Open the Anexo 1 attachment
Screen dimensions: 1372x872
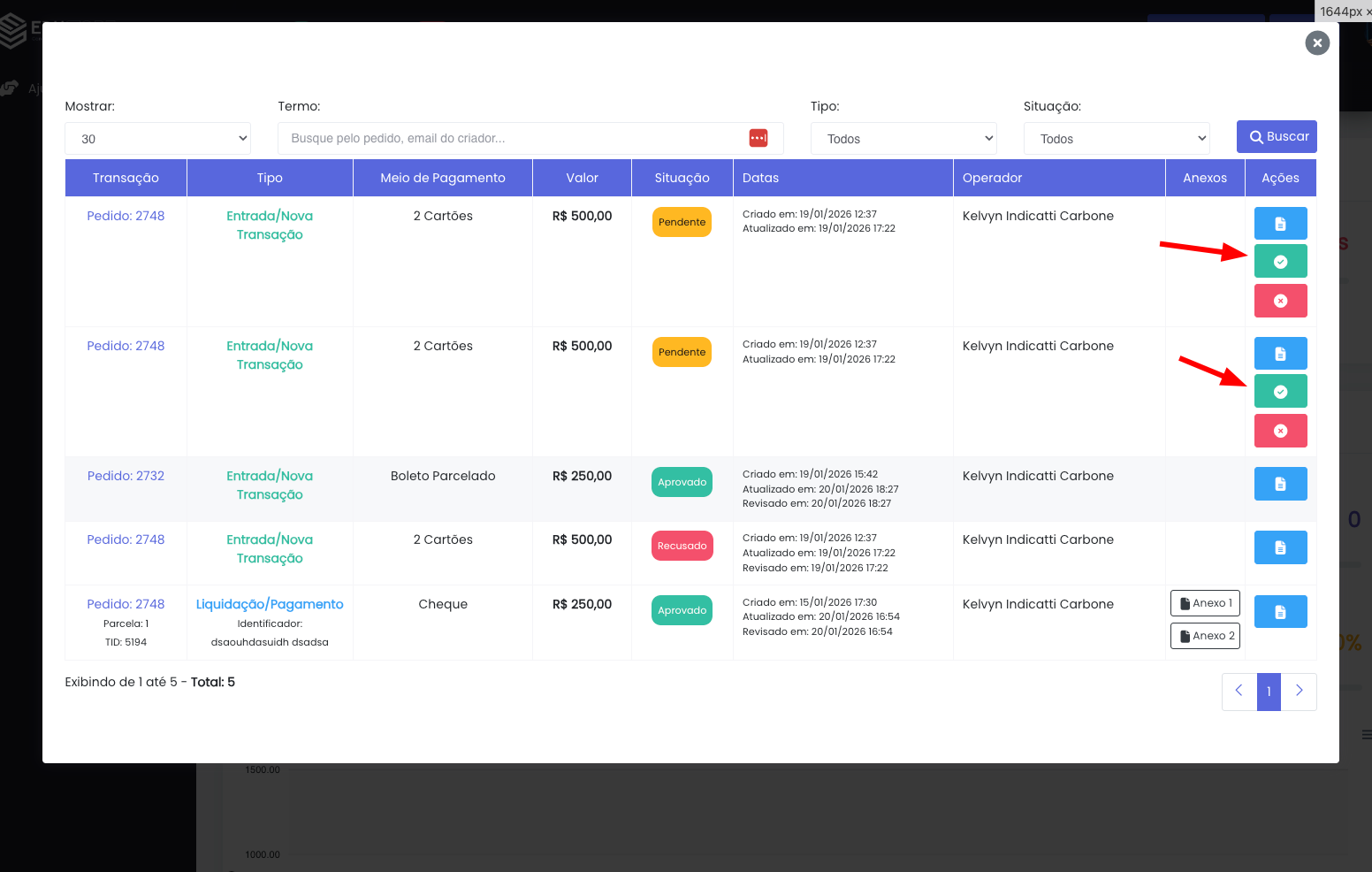[1206, 603]
